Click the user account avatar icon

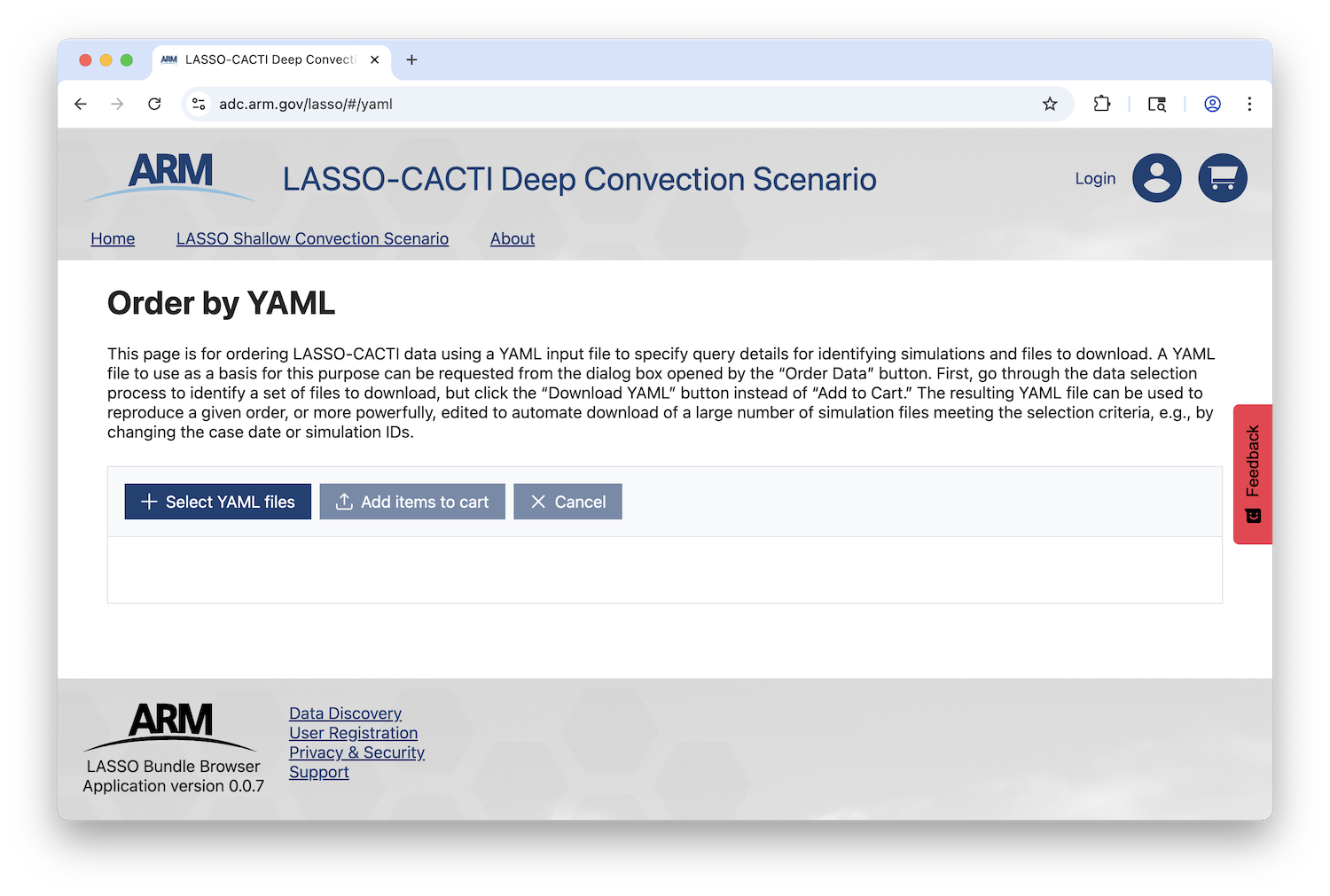tap(1156, 177)
